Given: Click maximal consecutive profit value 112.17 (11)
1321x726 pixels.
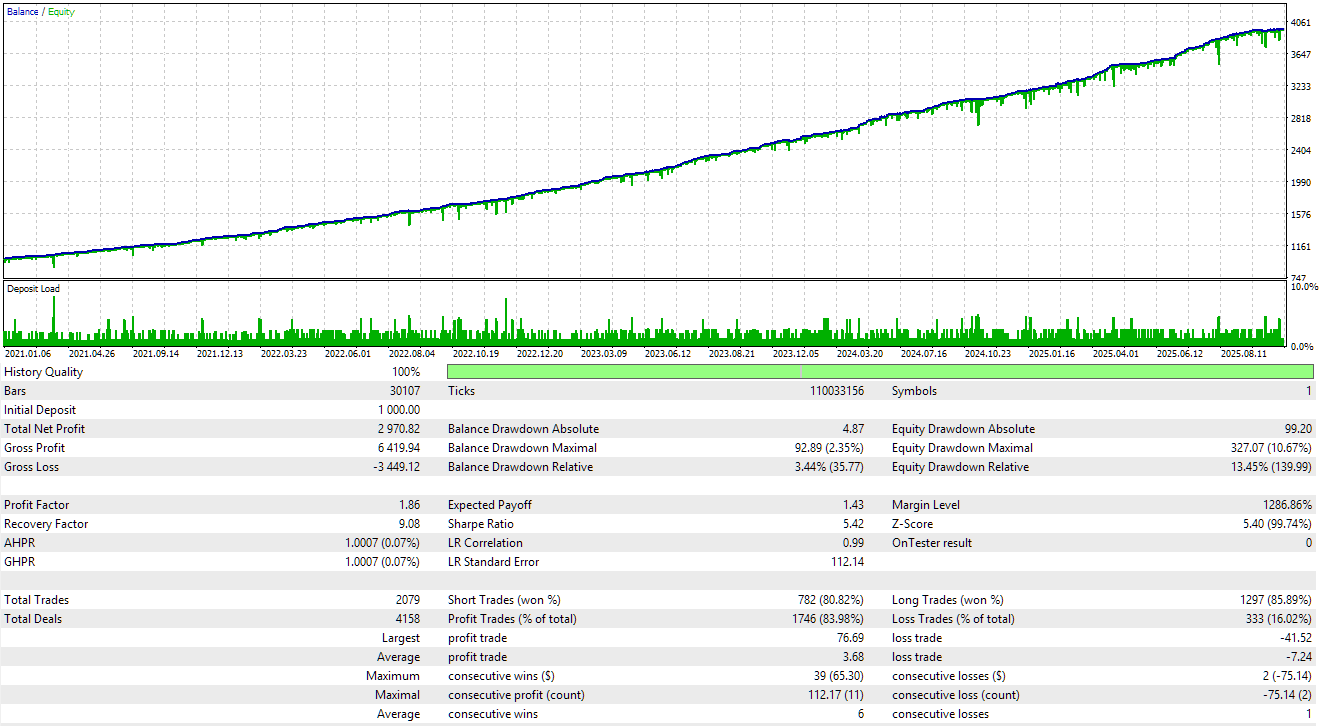Looking at the screenshot, I should (834, 695).
